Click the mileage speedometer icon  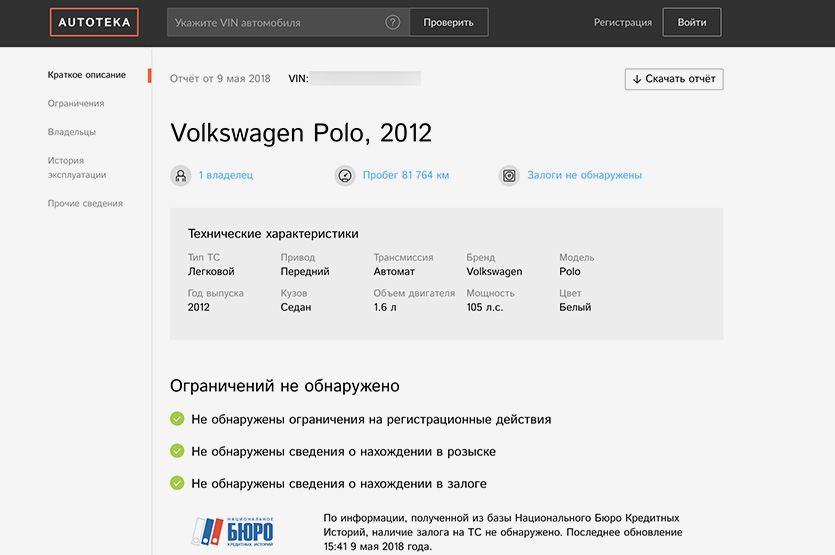pos(345,175)
